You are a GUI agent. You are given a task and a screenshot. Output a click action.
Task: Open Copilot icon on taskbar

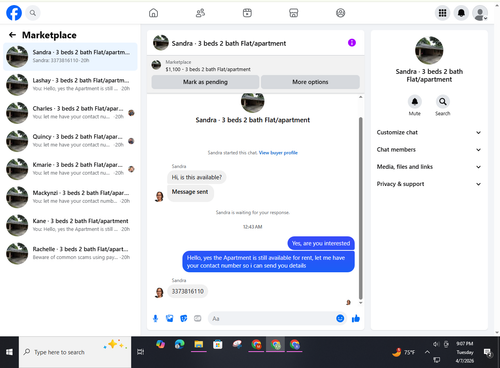pyautogui.click(x=161, y=344)
